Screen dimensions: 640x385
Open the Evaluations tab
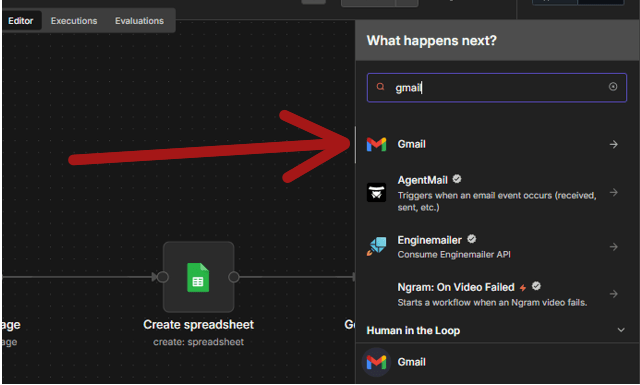139,21
